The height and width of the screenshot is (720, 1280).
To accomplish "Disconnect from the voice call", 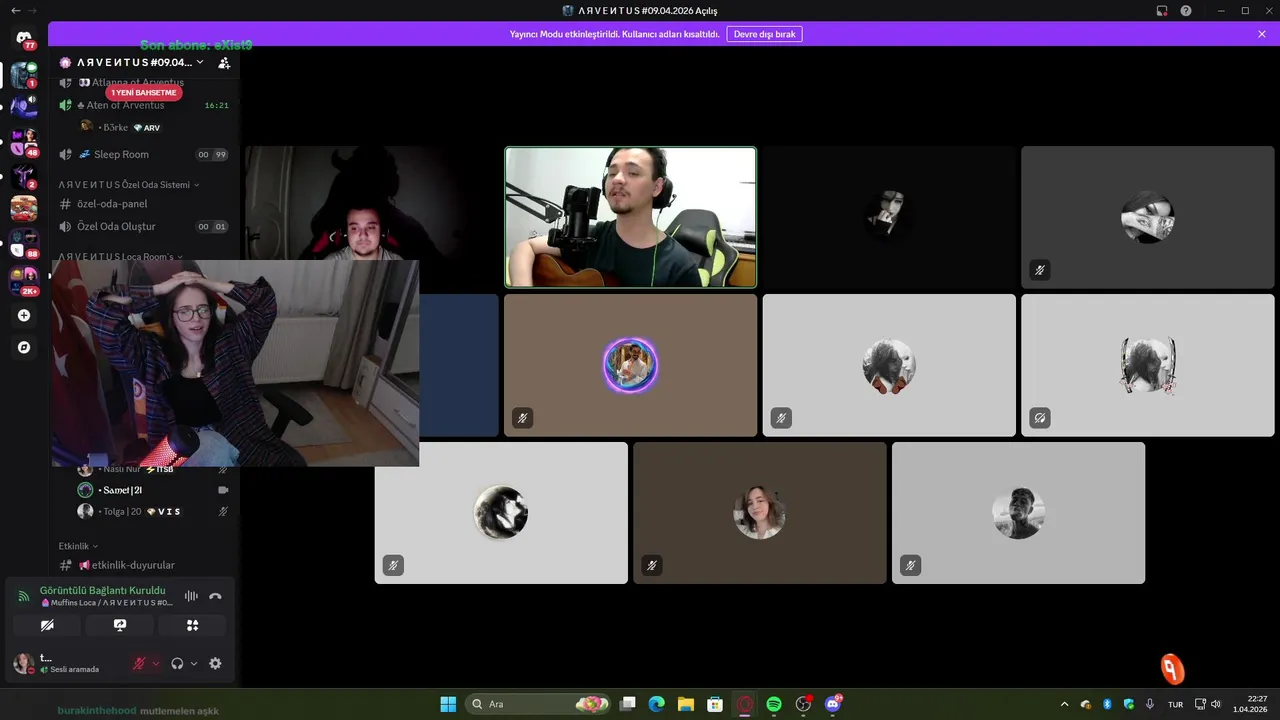I will tap(215, 596).
